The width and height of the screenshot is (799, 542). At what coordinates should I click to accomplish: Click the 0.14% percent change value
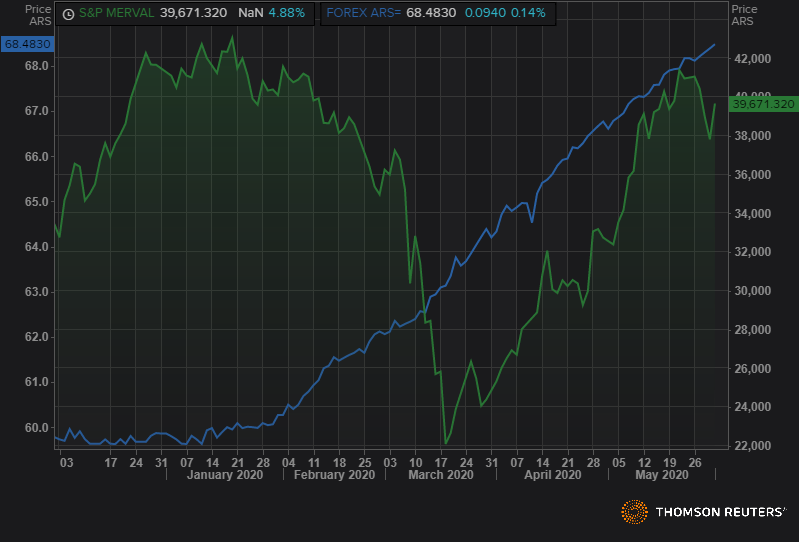pos(528,13)
